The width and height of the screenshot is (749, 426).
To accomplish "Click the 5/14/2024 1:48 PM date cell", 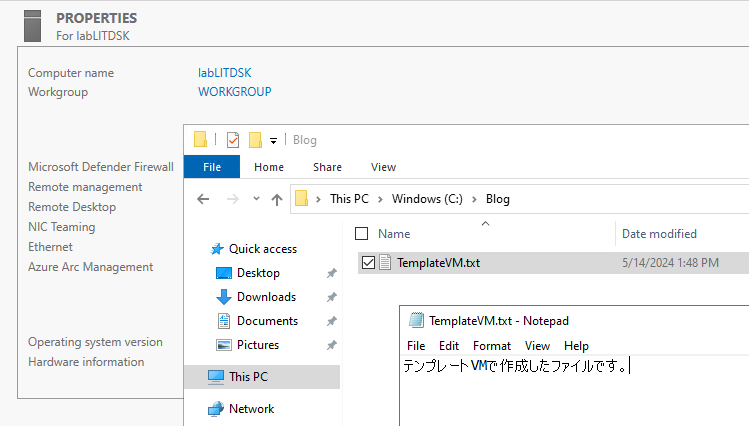I will pos(670,263).
